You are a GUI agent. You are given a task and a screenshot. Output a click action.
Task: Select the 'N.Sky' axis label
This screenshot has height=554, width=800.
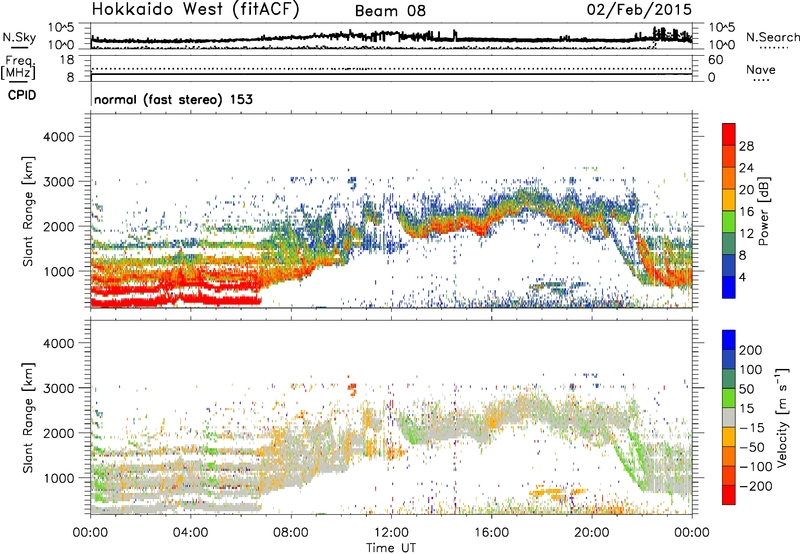19,37
